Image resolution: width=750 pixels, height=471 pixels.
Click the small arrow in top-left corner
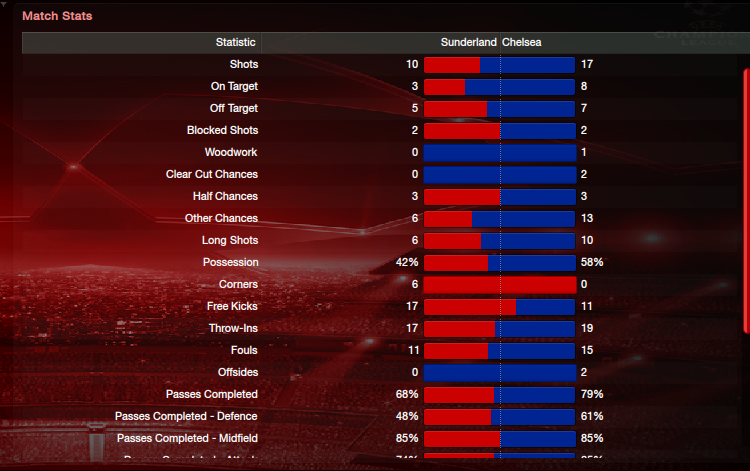click(3, 4)
